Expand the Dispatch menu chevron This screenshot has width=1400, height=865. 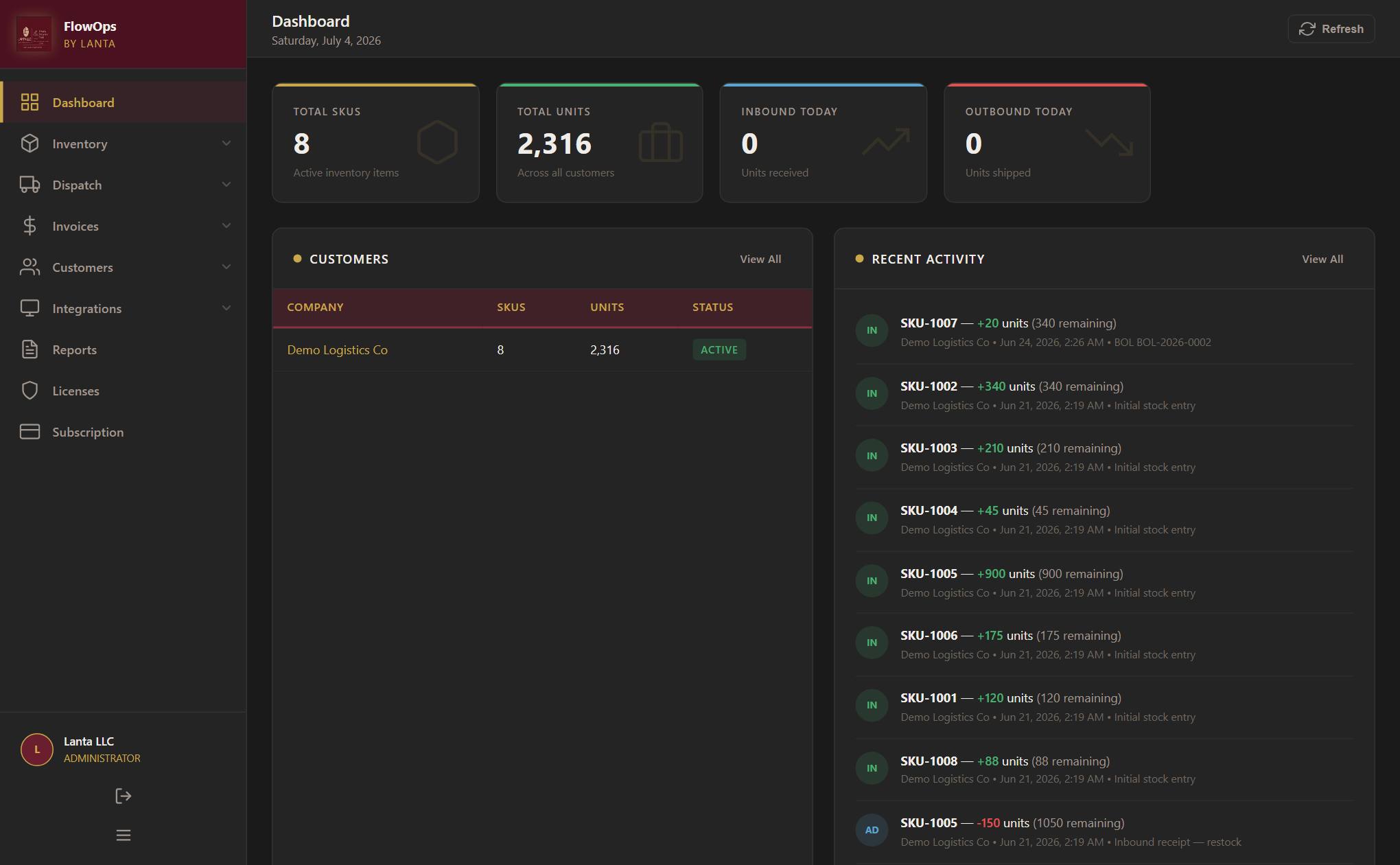tap(226, 185)
